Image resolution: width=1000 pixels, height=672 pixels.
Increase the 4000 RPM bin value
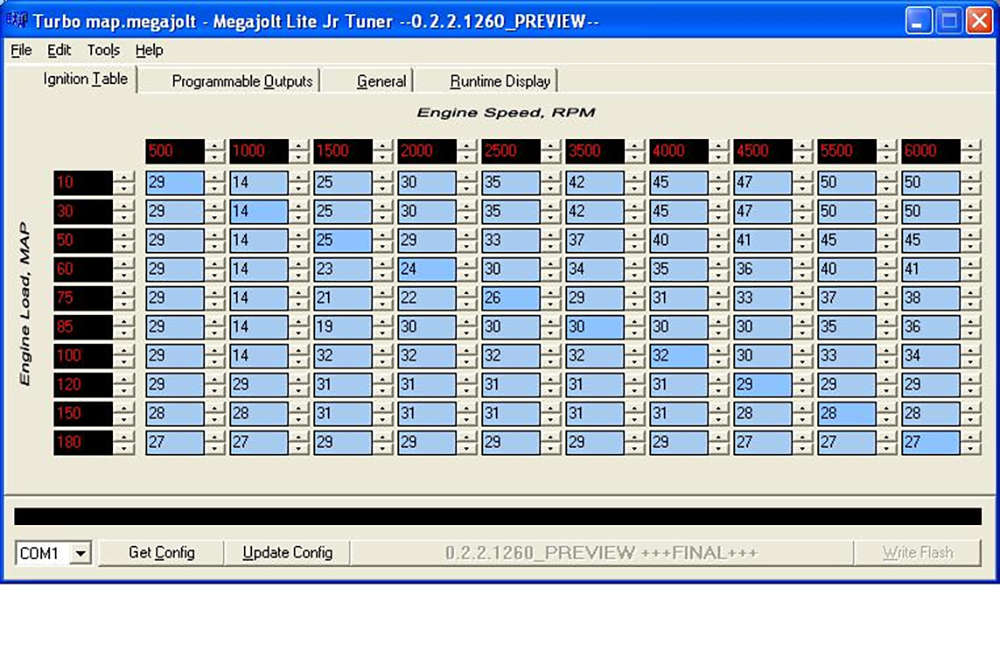click(x=718, y=146)
